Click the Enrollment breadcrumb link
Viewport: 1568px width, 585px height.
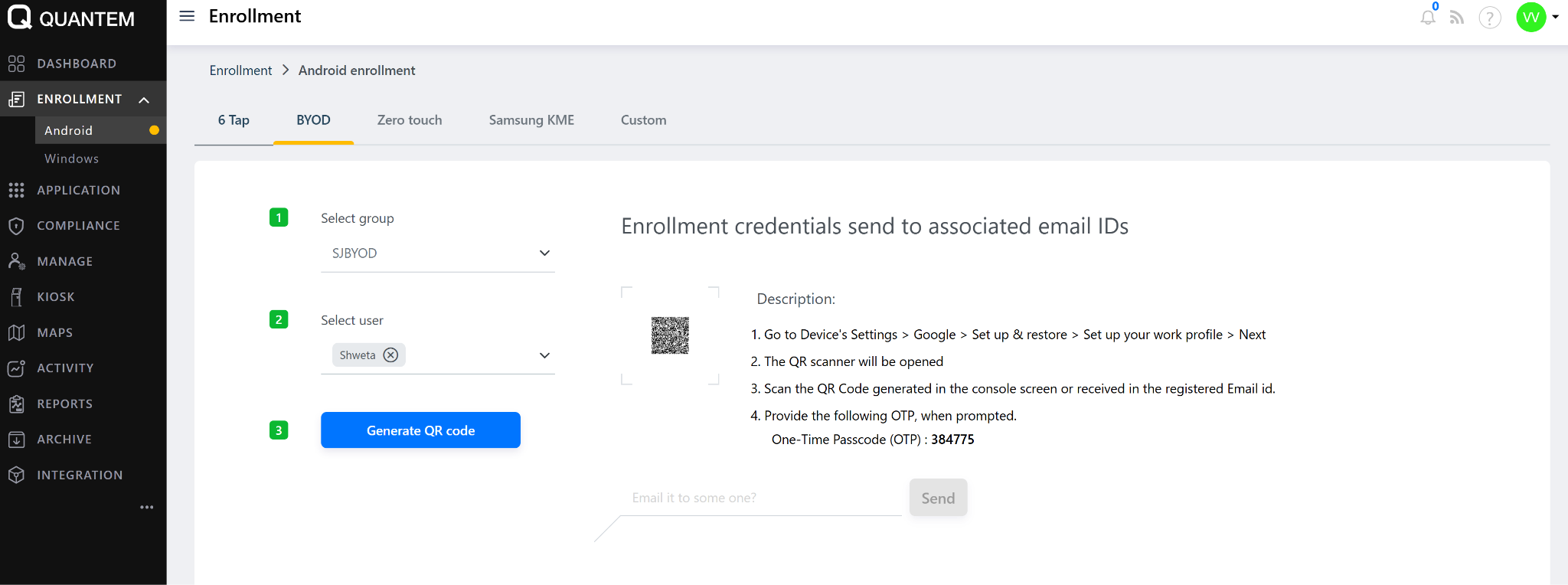tap(240, 70)
